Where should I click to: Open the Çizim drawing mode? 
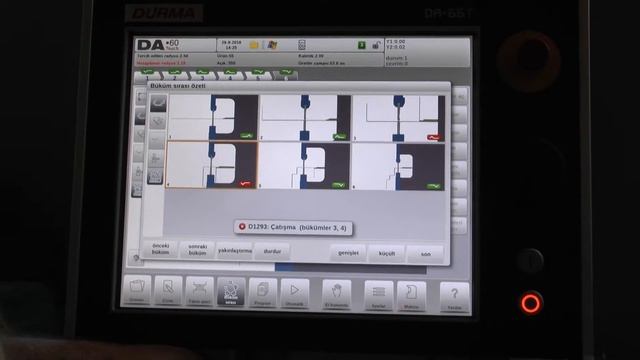[x=168, y=290]
